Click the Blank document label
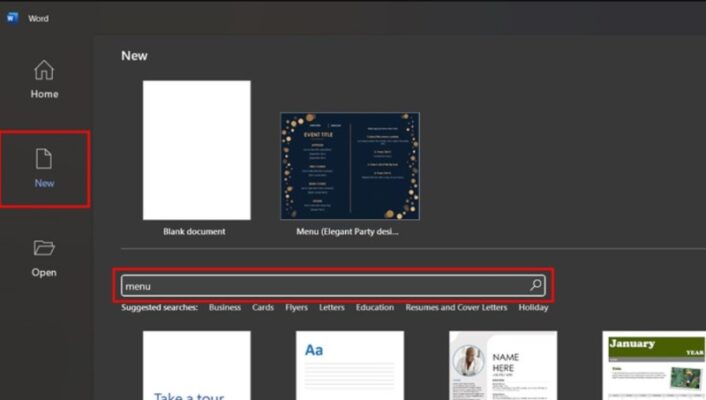Viewport: 706px width, 400px height. point(194,232)
